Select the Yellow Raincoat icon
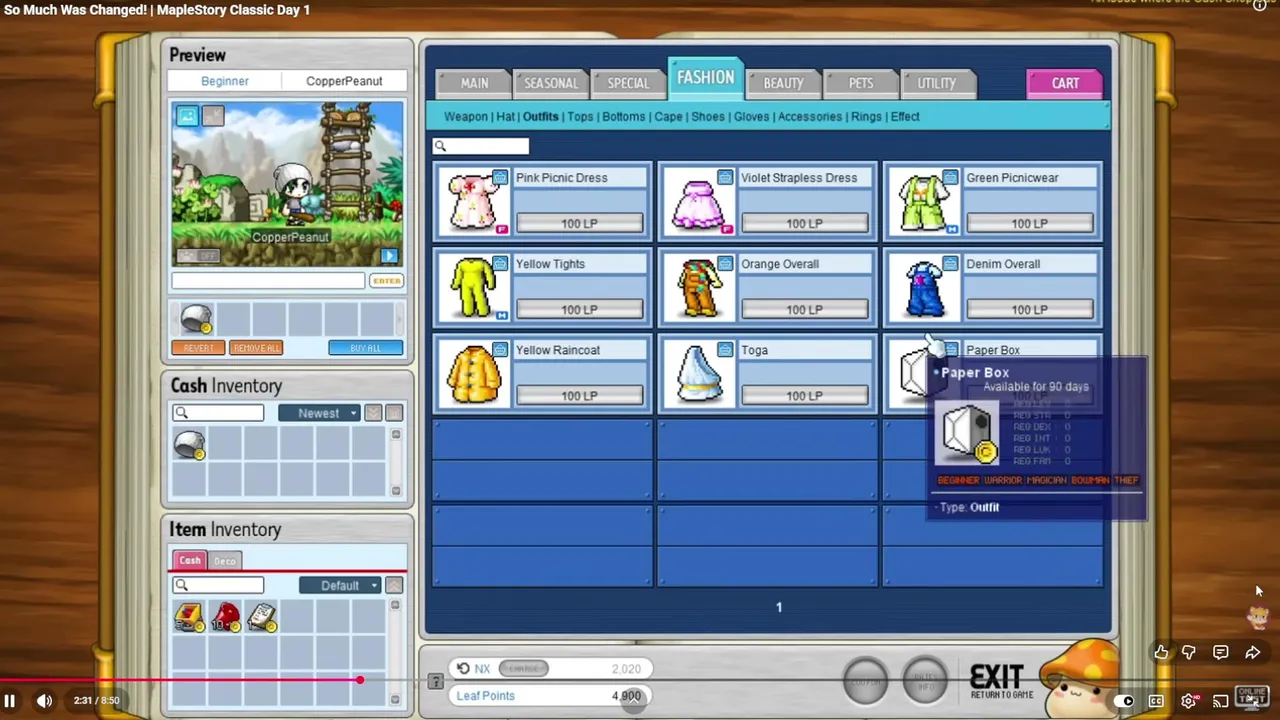Image resolution: width=1280 pixels, height=720 pixels. point(473,374)
